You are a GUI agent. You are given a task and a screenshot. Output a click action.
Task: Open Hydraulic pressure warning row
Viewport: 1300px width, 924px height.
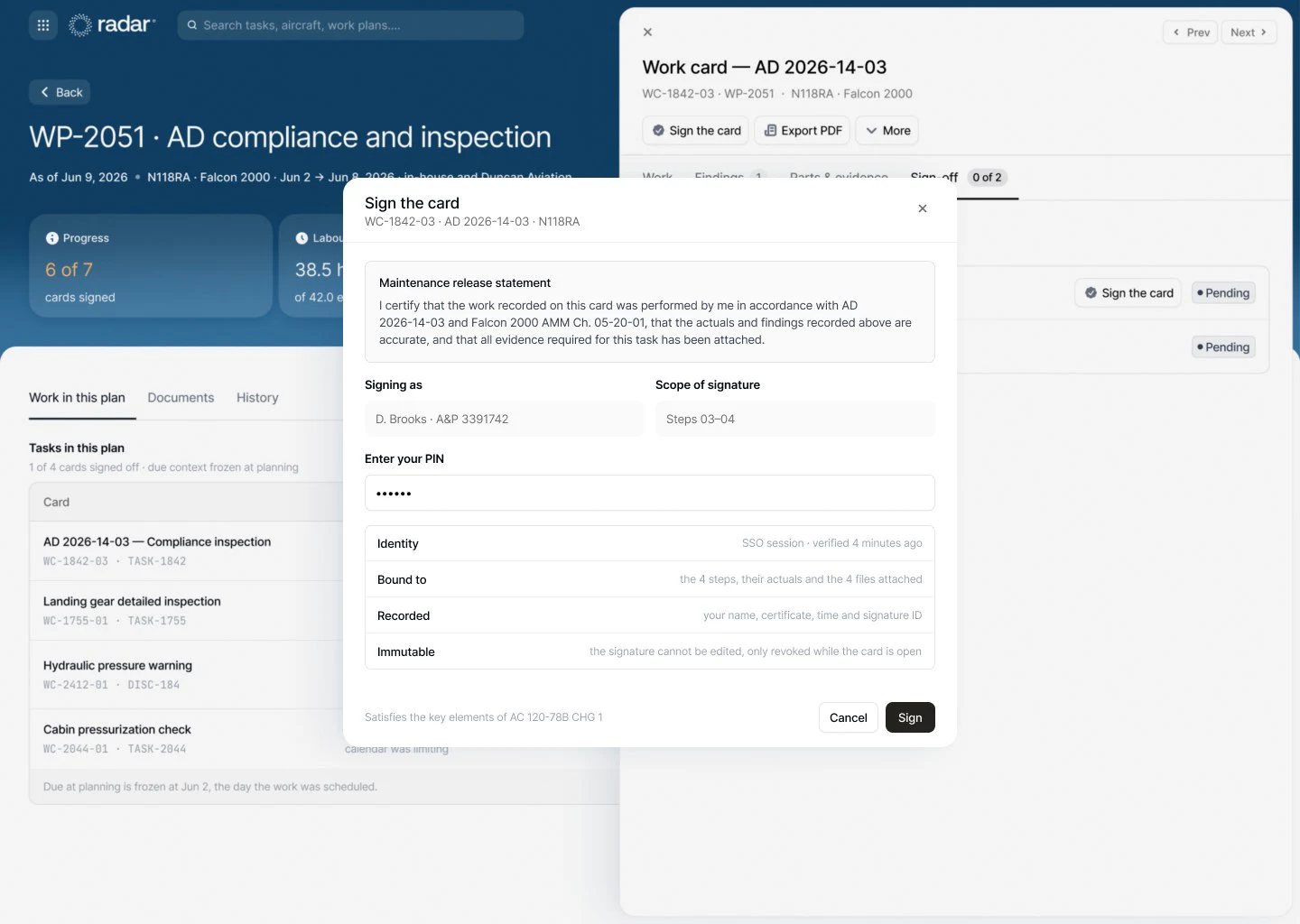tap(187, 674)
